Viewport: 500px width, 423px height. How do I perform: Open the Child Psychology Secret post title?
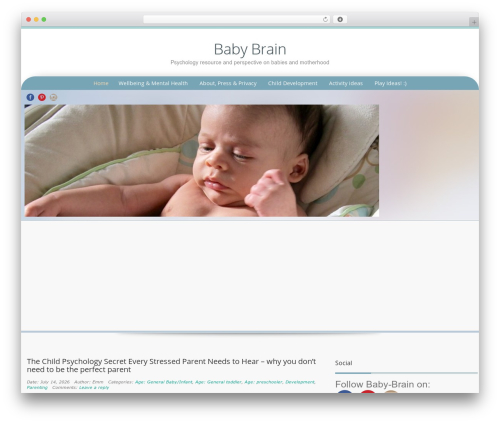coord(171,365)
